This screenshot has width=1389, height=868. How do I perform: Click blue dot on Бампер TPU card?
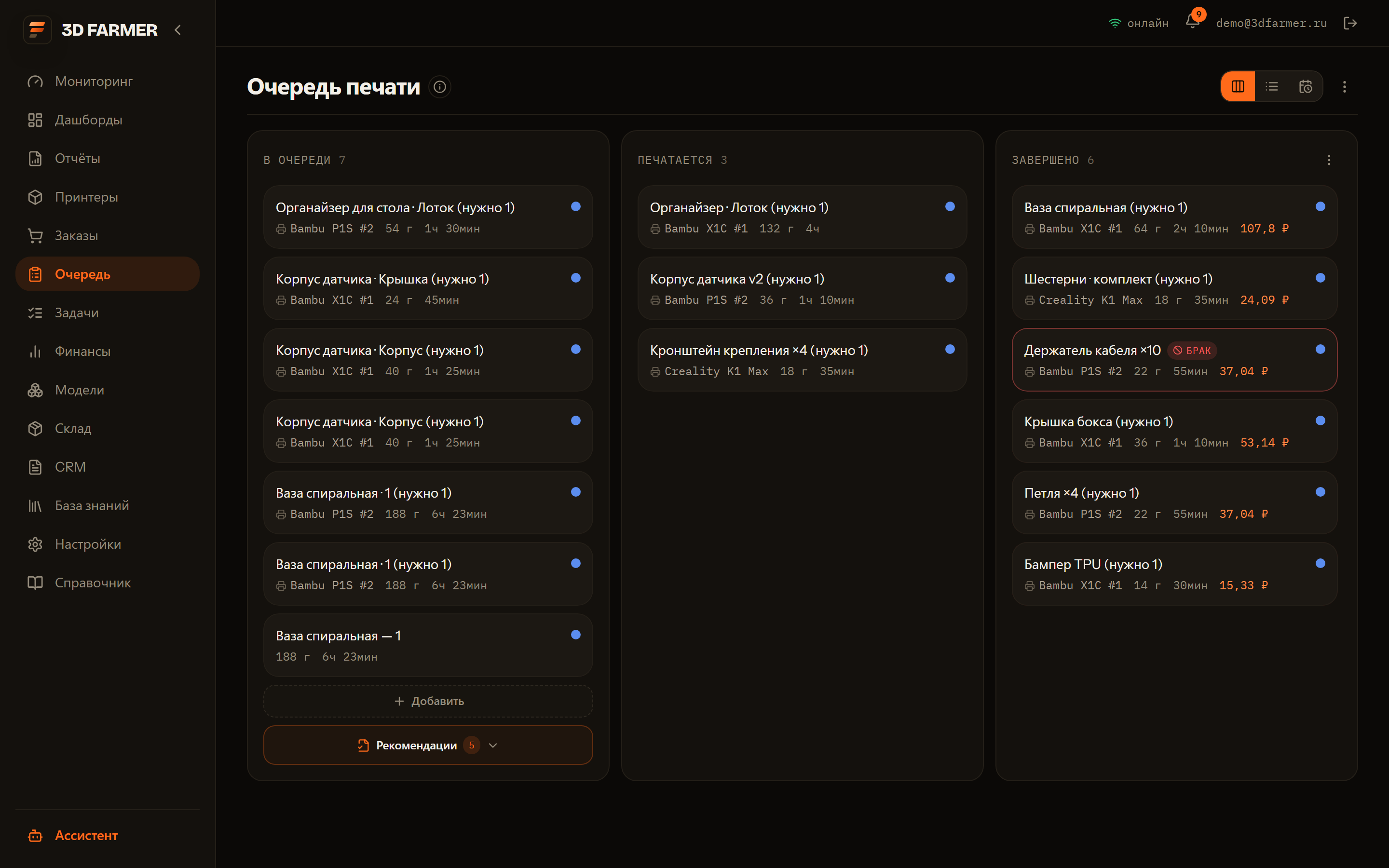click(1320, 564)
